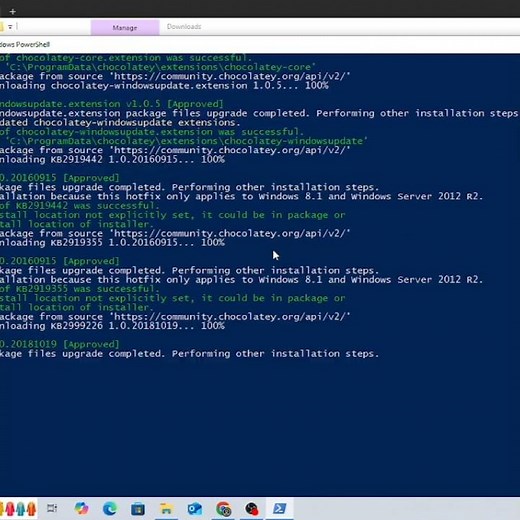Click 'of KB2919442 was successful.' line
520x520 pixels.
click(x=79, y=205)
